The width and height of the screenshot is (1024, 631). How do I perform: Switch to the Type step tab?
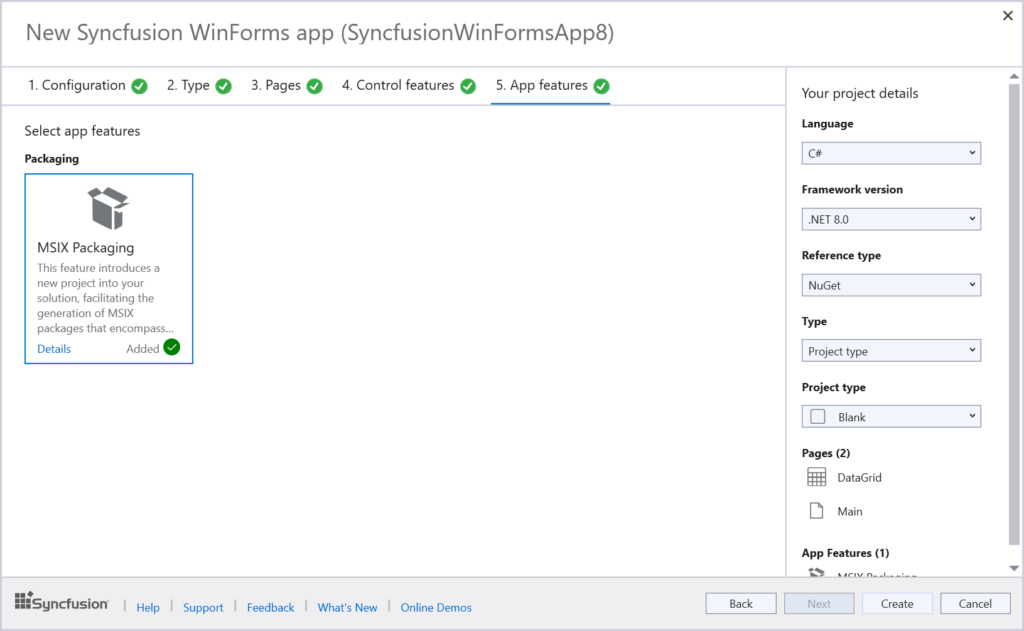coord(191,85)
